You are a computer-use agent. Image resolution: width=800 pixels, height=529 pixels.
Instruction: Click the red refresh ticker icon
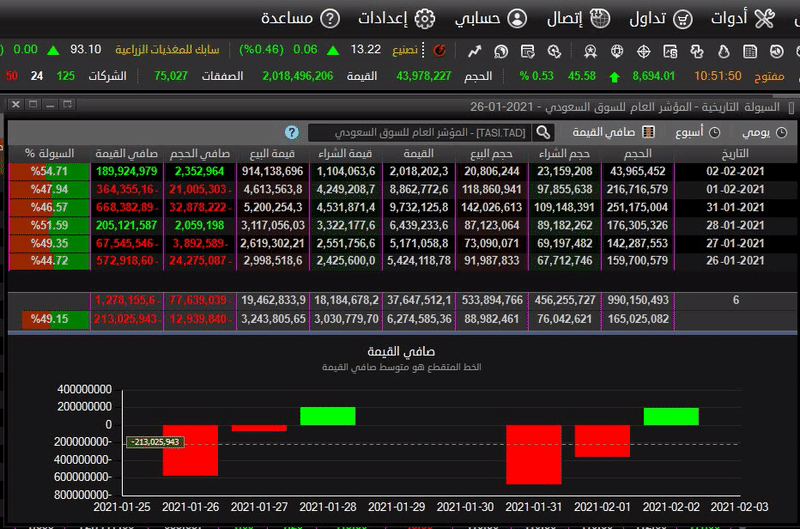point(439,51)
